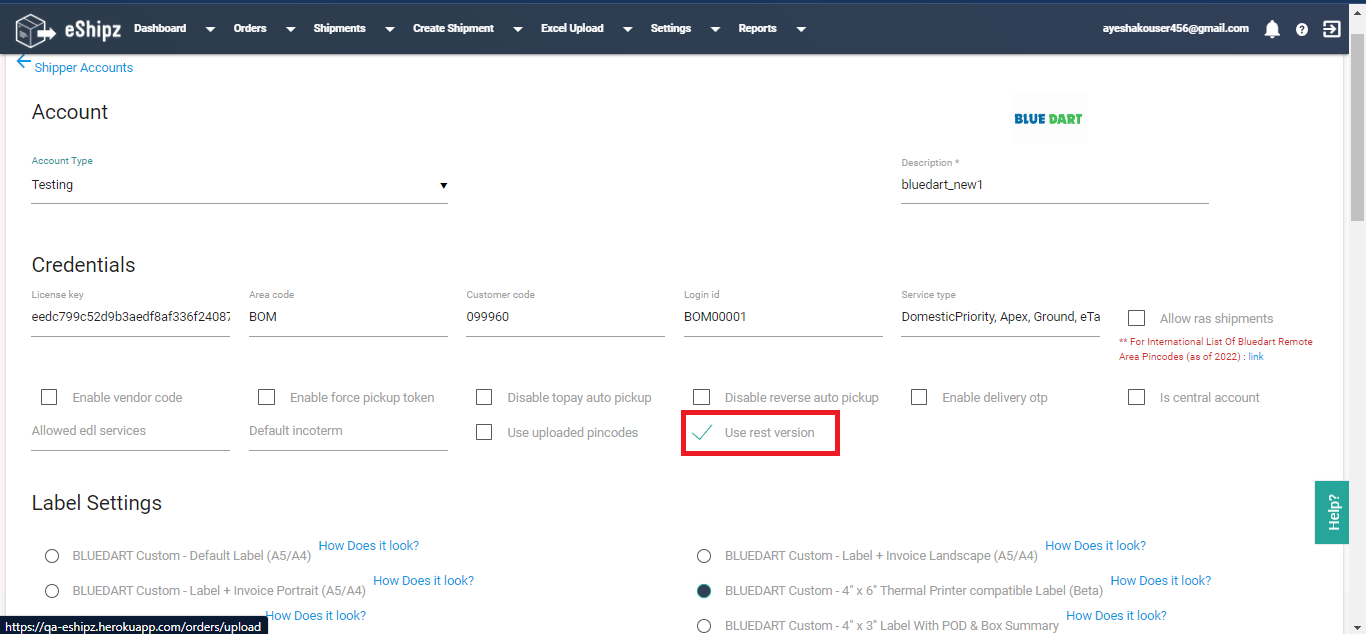
Task: Mark the Is central account checkbox
Action: [x=1136, y=397]
